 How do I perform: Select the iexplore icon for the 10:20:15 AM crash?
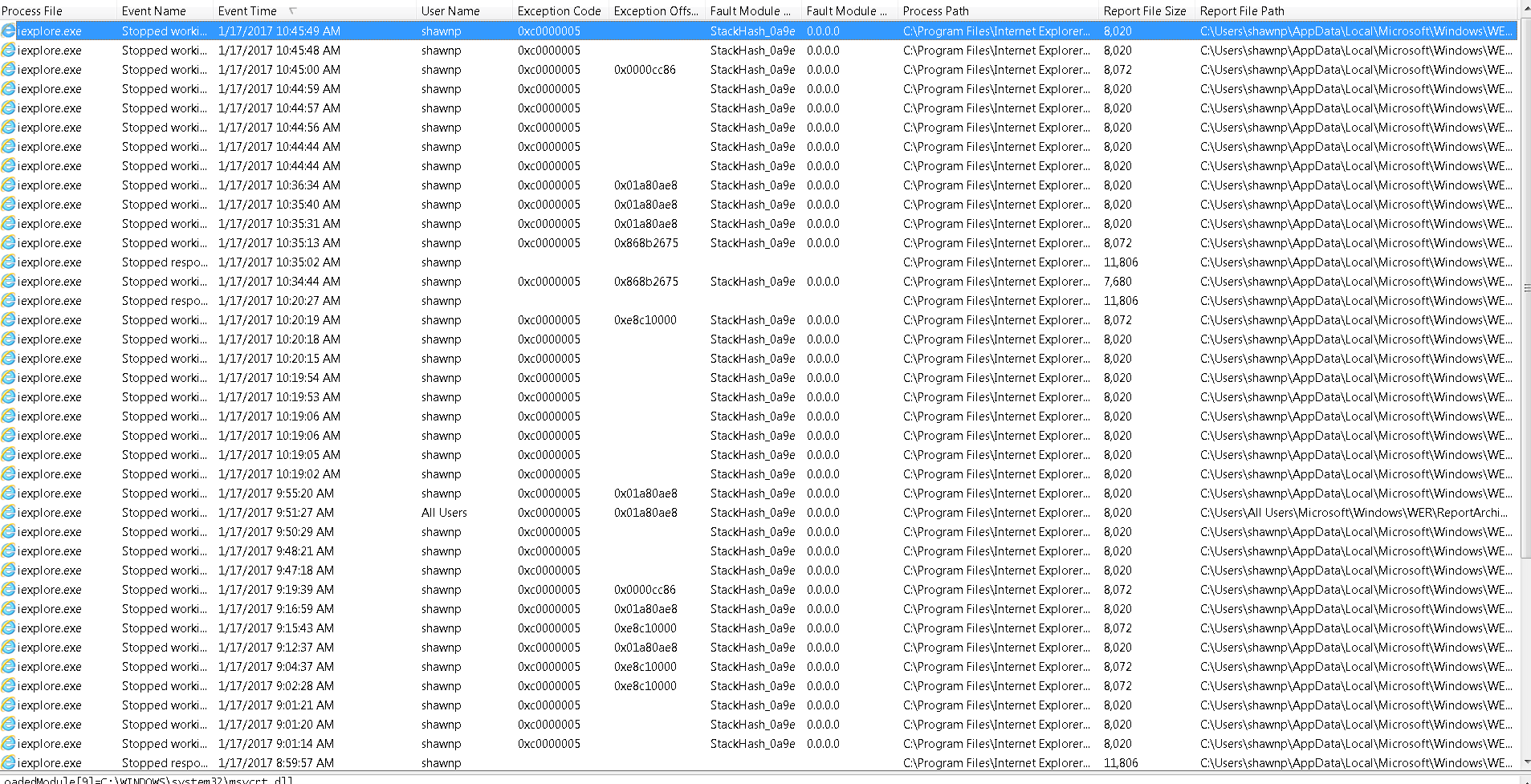pyautogui.click(x=8, y=359)
